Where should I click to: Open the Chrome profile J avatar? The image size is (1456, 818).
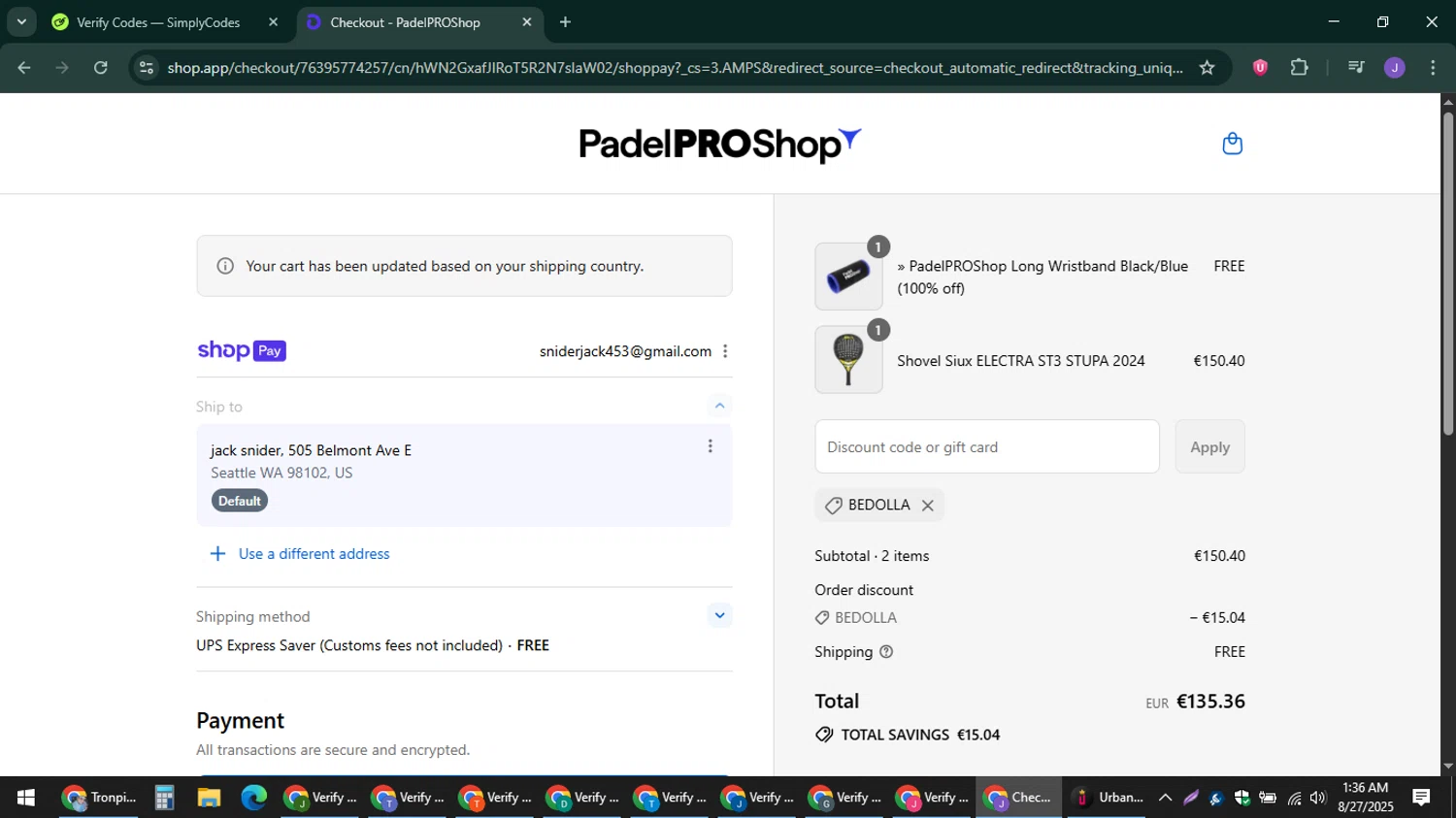click(x=1395, y=68)
